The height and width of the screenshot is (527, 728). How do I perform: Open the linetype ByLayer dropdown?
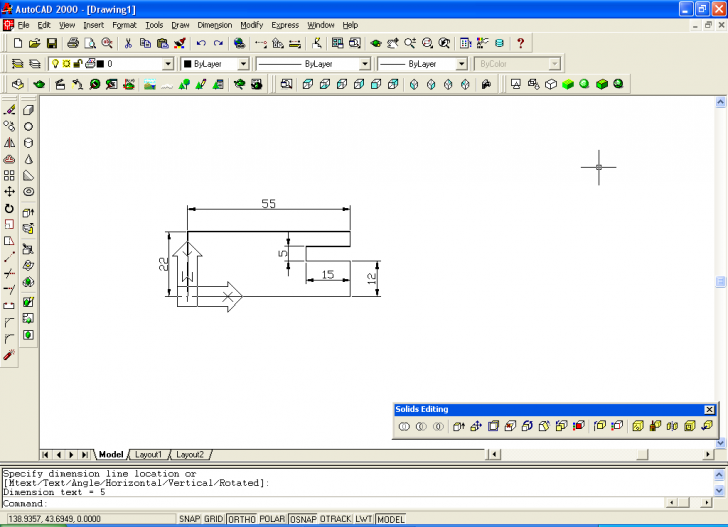tap(365, 64)
